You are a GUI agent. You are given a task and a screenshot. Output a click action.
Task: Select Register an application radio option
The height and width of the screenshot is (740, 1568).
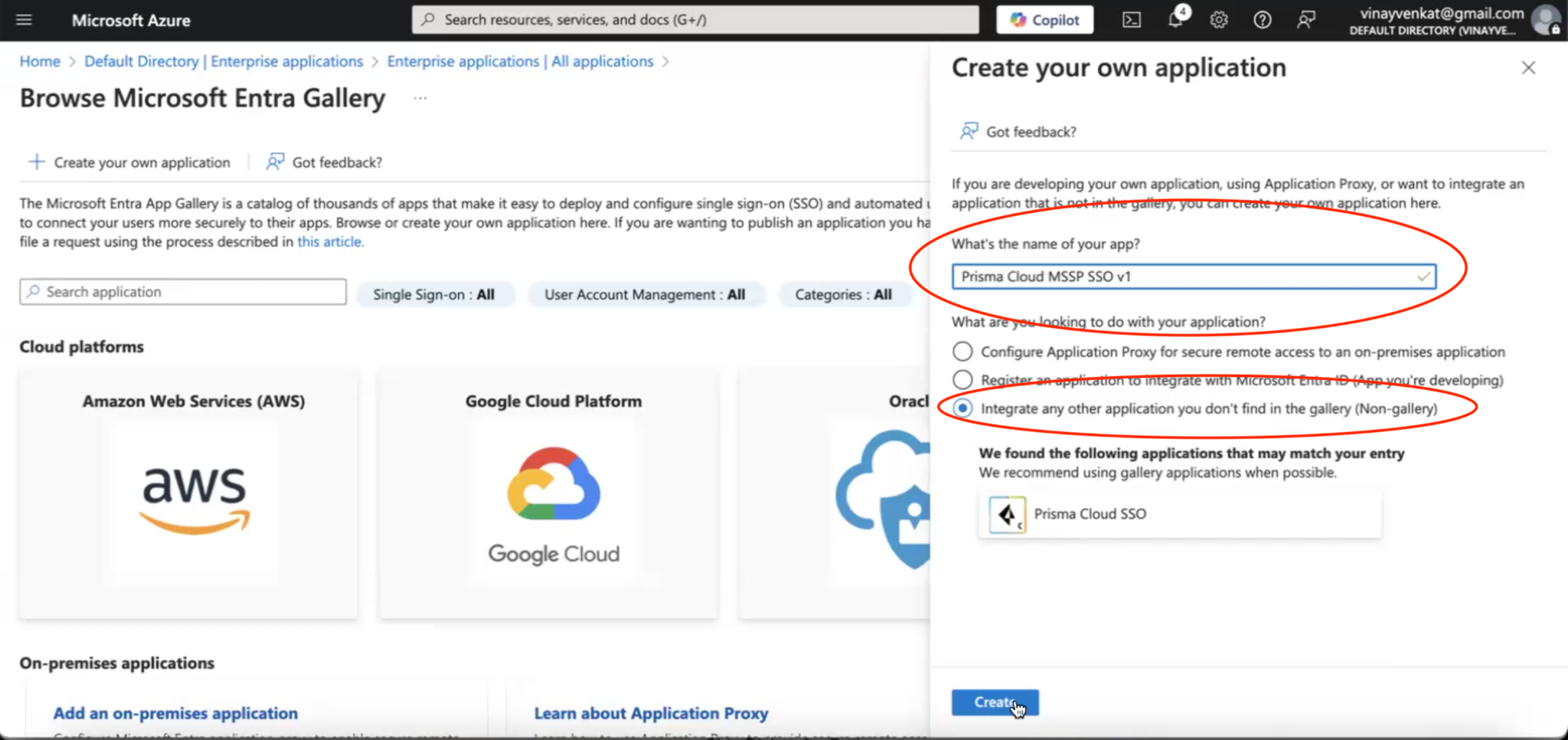coord(962,380)
